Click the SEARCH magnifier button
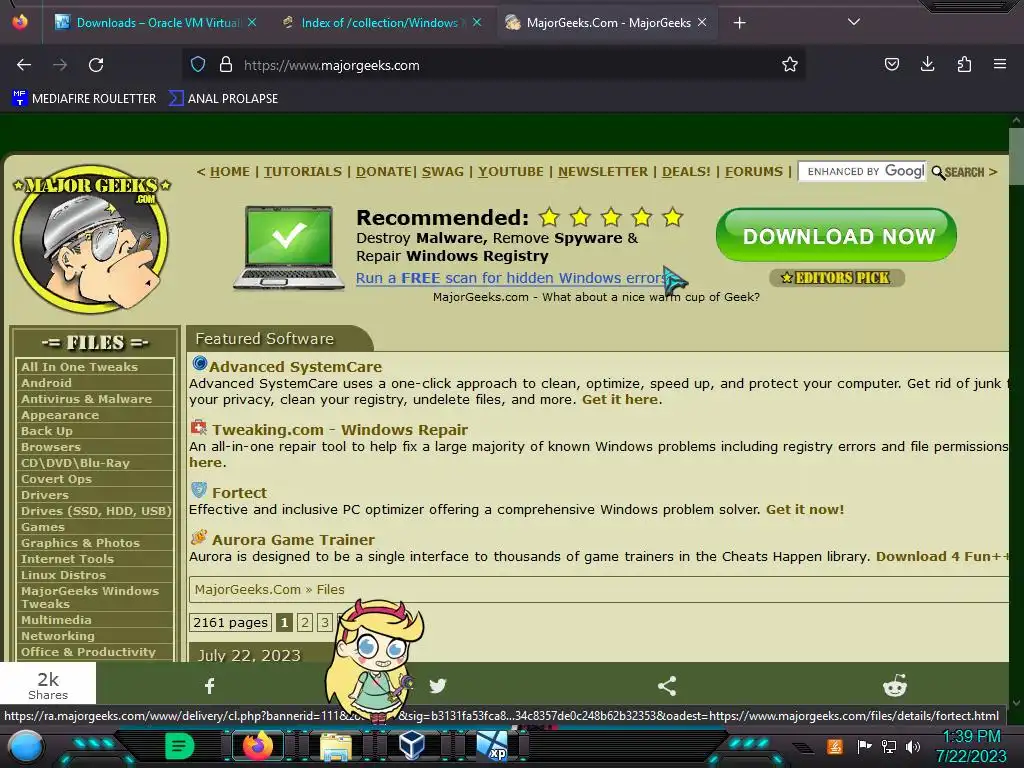The height and width of the screenshot is (768, 1024). click(958, 172)
